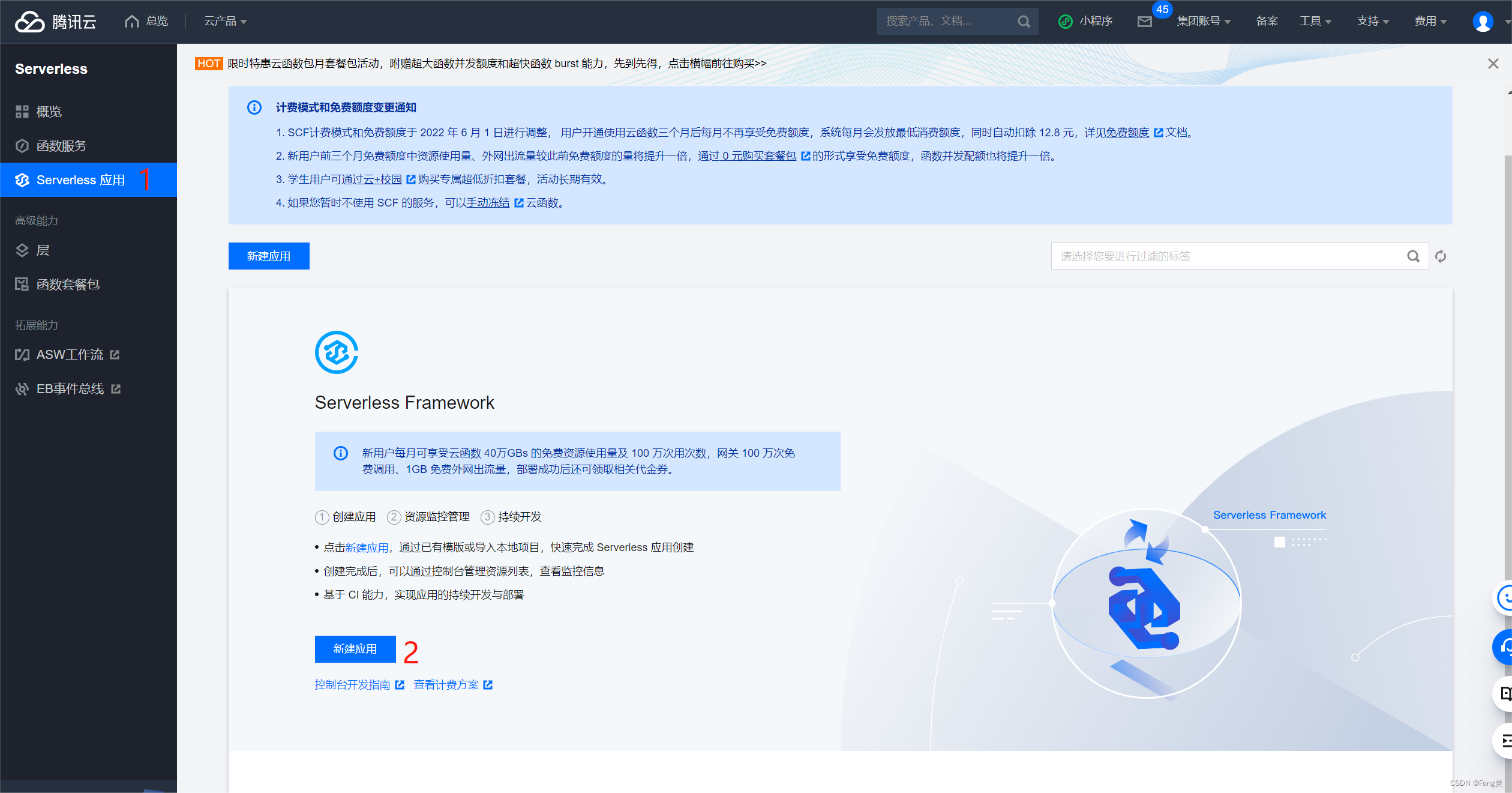
Task: Select step 3 持续开发
Action: pyautogui.click(x=511, y=517)
